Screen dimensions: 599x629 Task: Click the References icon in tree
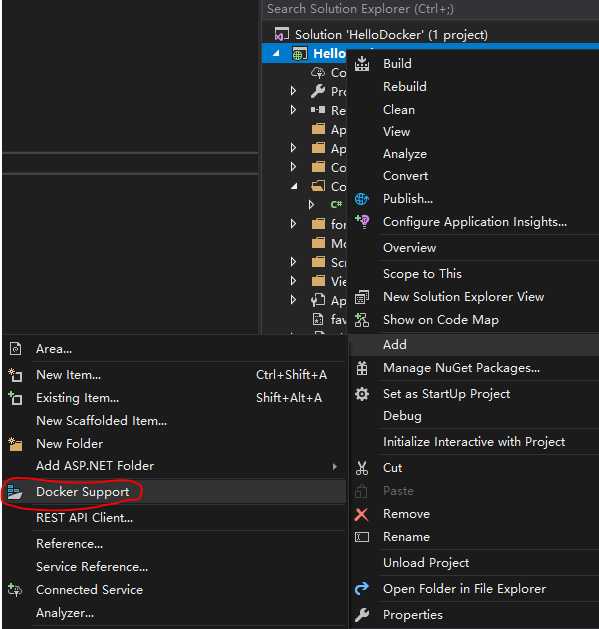318,110
